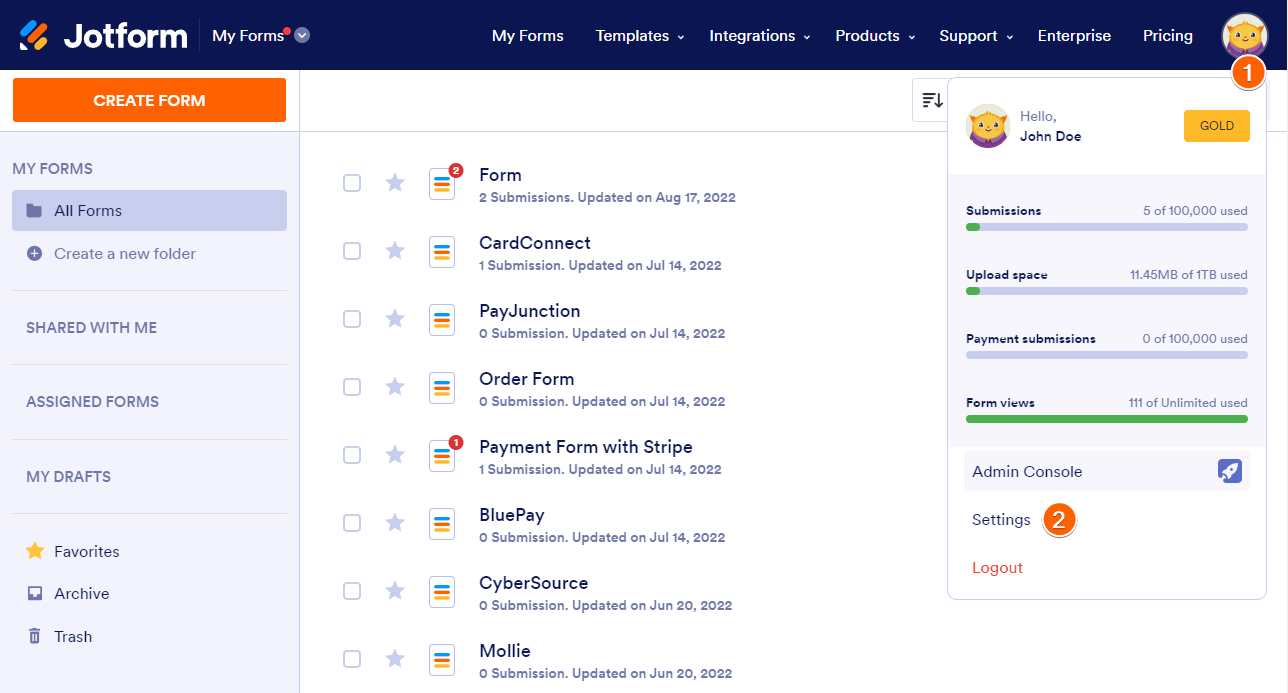This screenshot has height=693, width=1288.
Task: Expand SHARED WITH ME section
Action: 91,328
